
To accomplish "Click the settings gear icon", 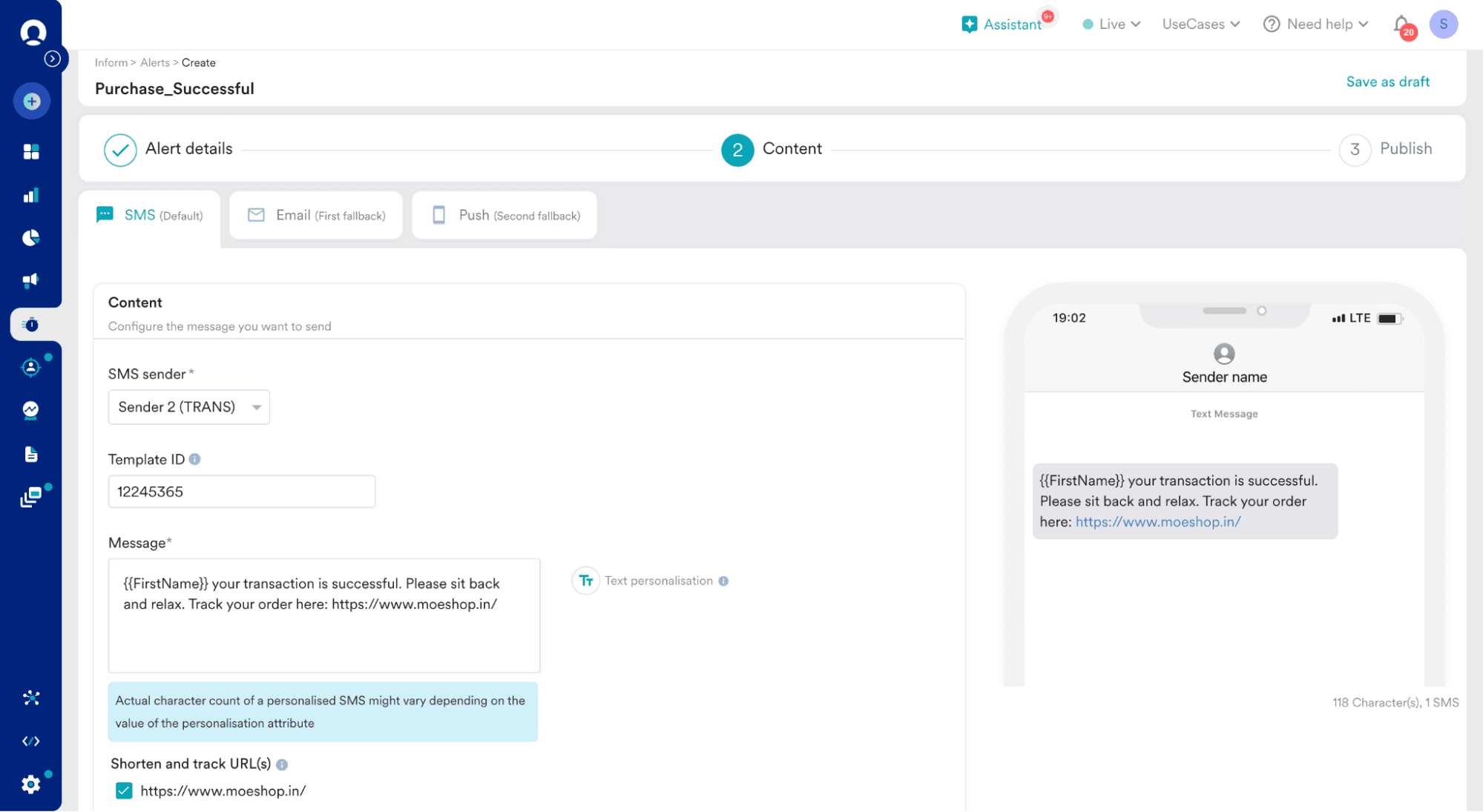I will tap(31, 784).
